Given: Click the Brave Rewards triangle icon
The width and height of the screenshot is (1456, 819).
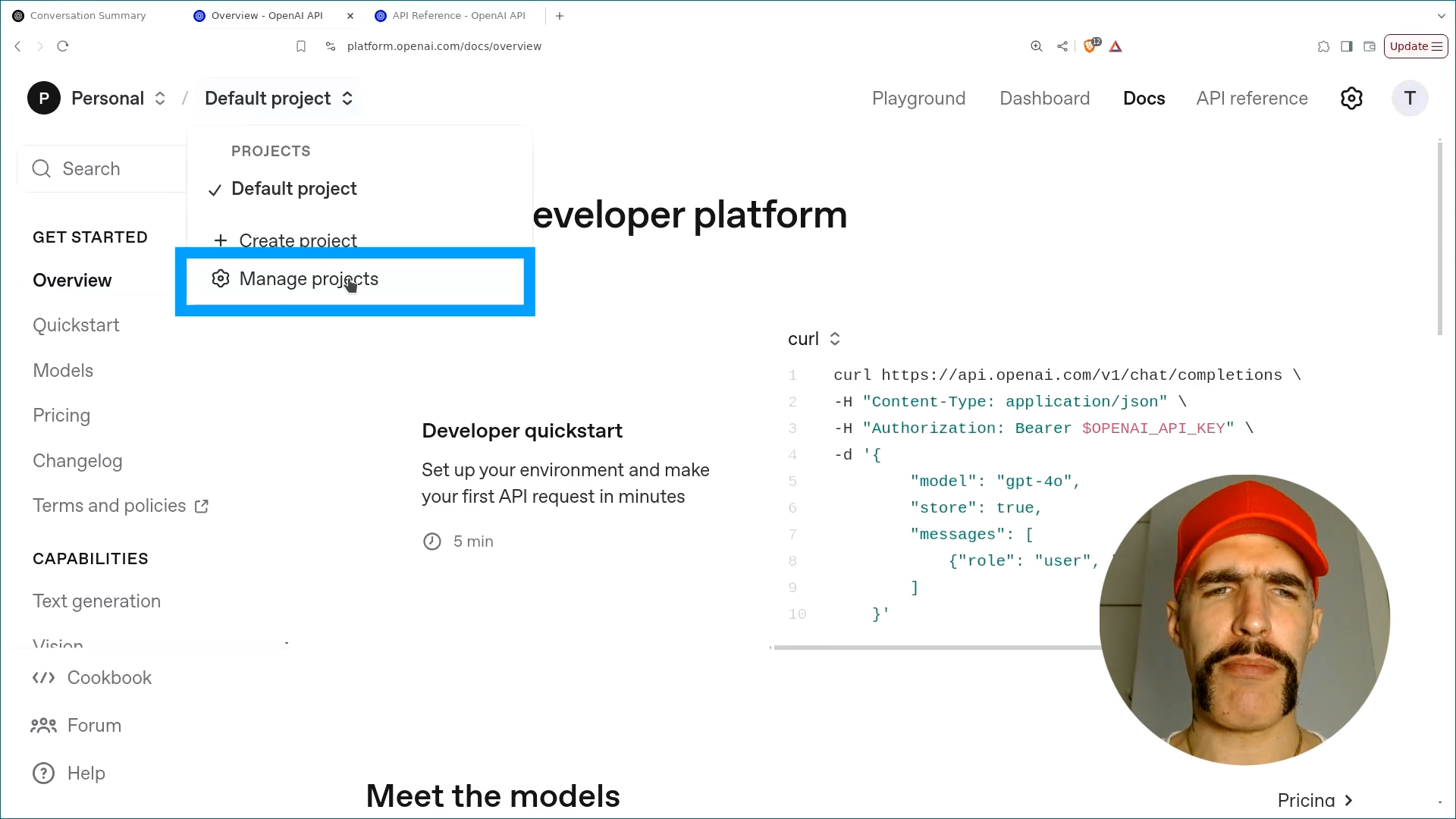Looking at the screenshot, I should point(1116,46).
